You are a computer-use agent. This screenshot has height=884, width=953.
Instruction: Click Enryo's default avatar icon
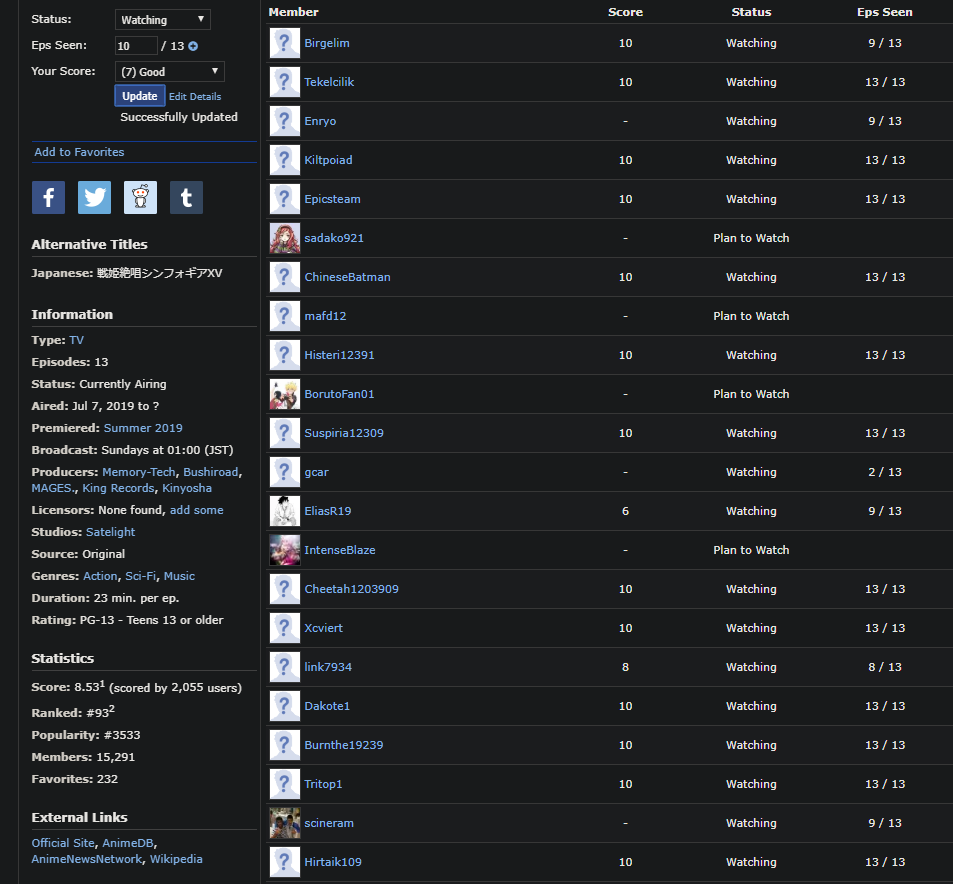coord(284,121)
